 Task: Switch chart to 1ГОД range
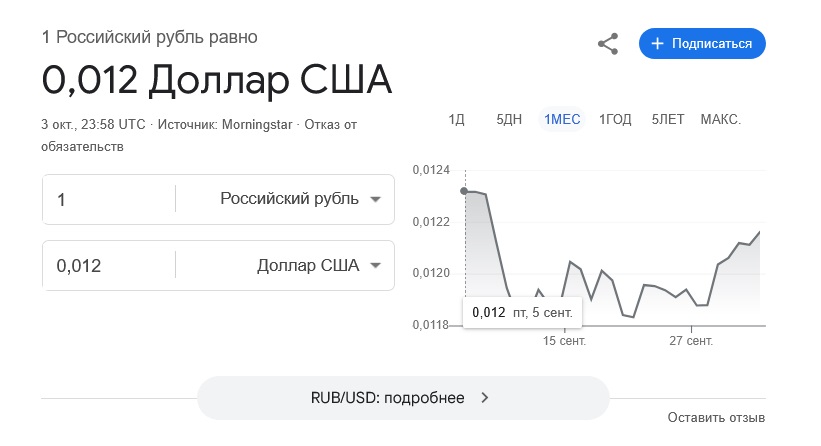click(x=615, y=120)
